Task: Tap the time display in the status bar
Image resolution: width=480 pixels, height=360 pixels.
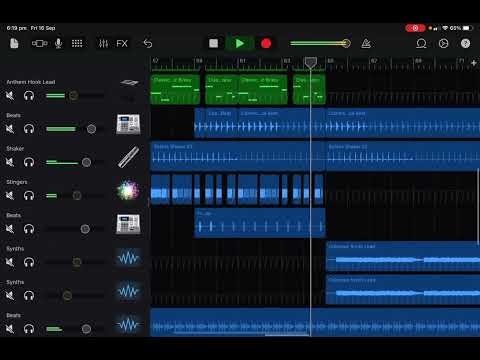Action: (17, 28)
